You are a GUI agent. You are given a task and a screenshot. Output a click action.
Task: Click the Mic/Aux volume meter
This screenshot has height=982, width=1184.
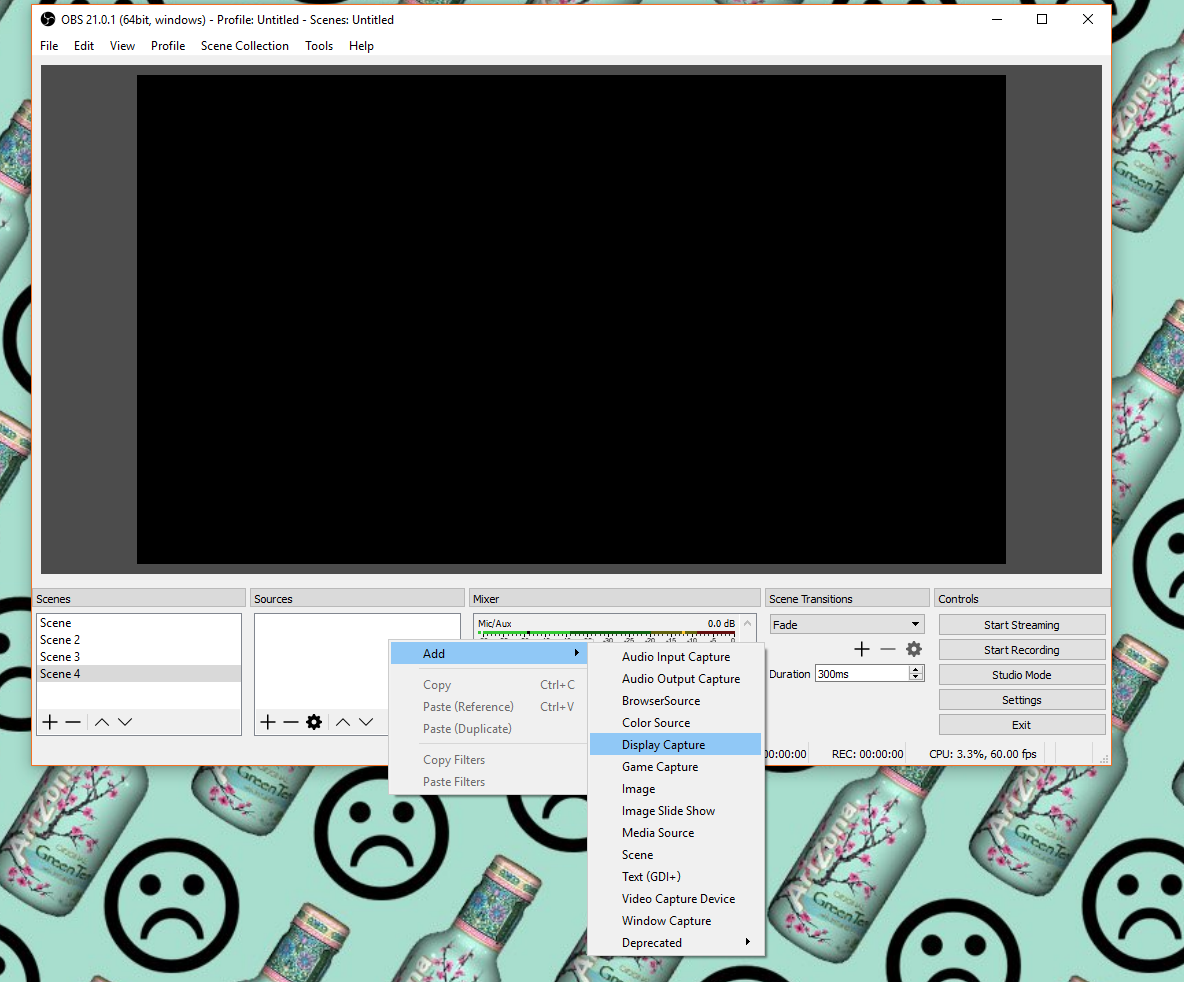coord(606,634)
